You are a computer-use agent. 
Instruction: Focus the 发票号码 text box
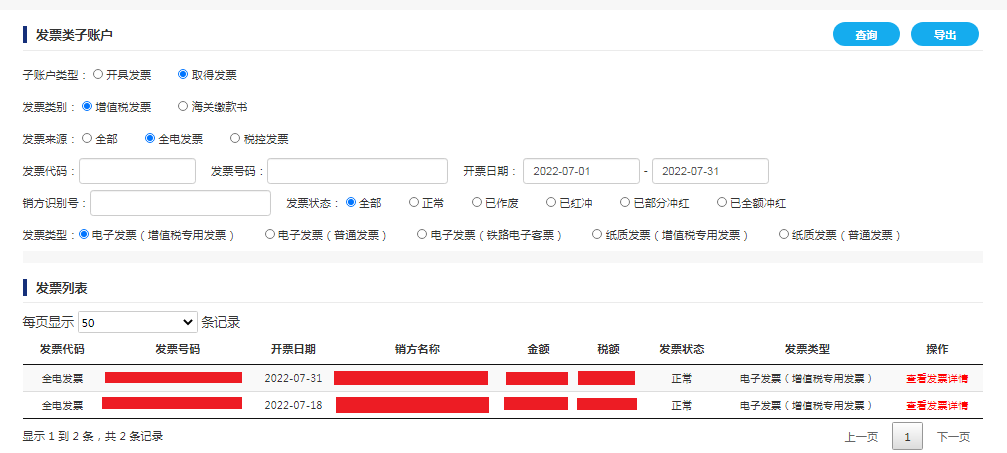point(357,171)
